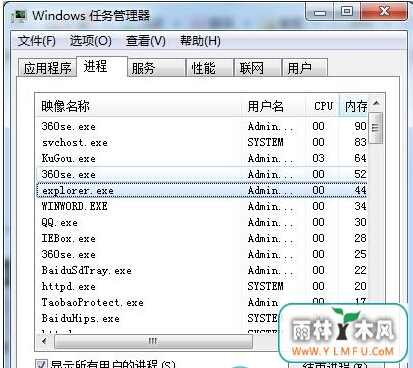Image resolution: width=413 pixels, height=368 pixels.
Task: Click CPU value 03 for KuGou.exe
Action: point(318,158)
